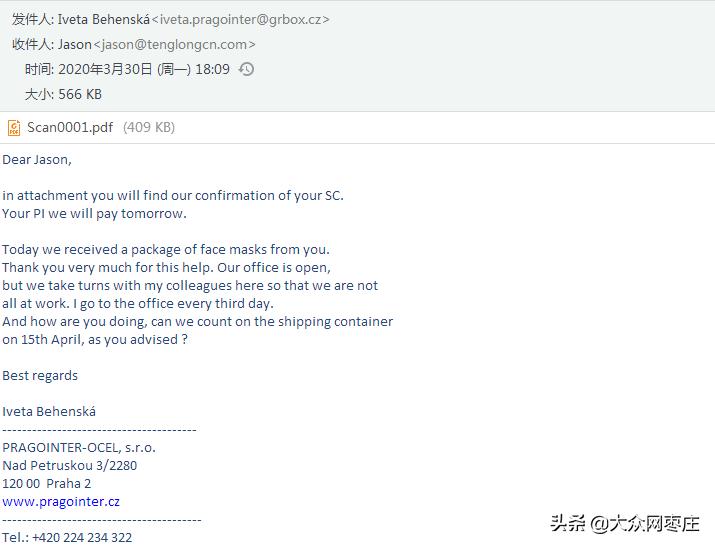
Task: Click the "Dear Jason," greeting line
Action: point(37,159)
